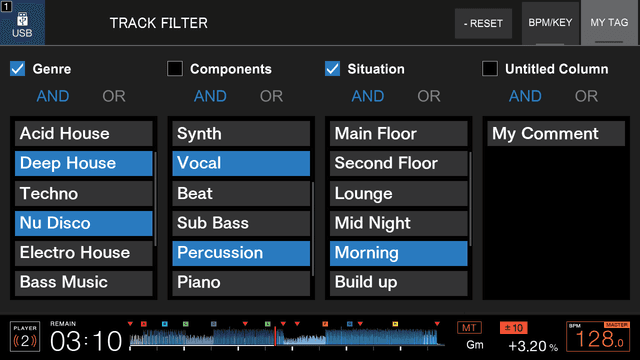Click the ±10 tempo range badge
Screen dimensions: 640x360
[513, 328]
